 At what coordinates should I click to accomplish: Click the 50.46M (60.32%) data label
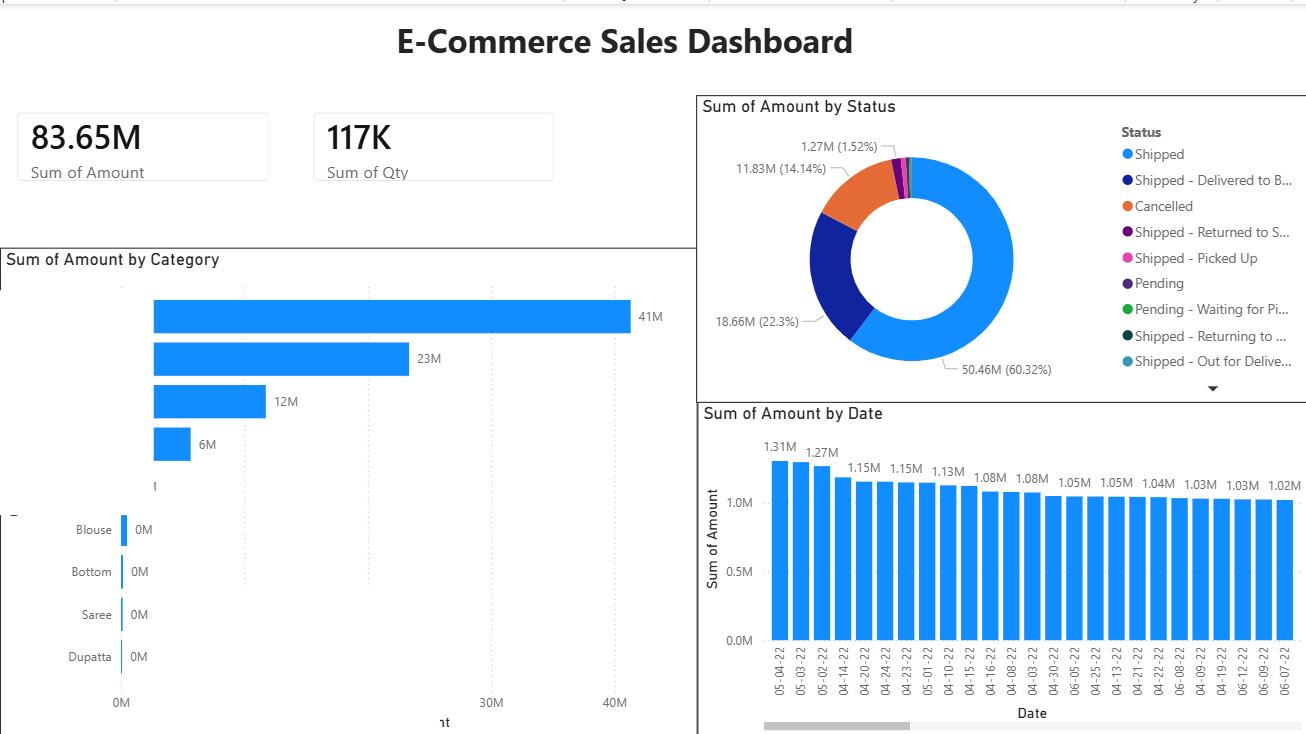click(1007, 369)
